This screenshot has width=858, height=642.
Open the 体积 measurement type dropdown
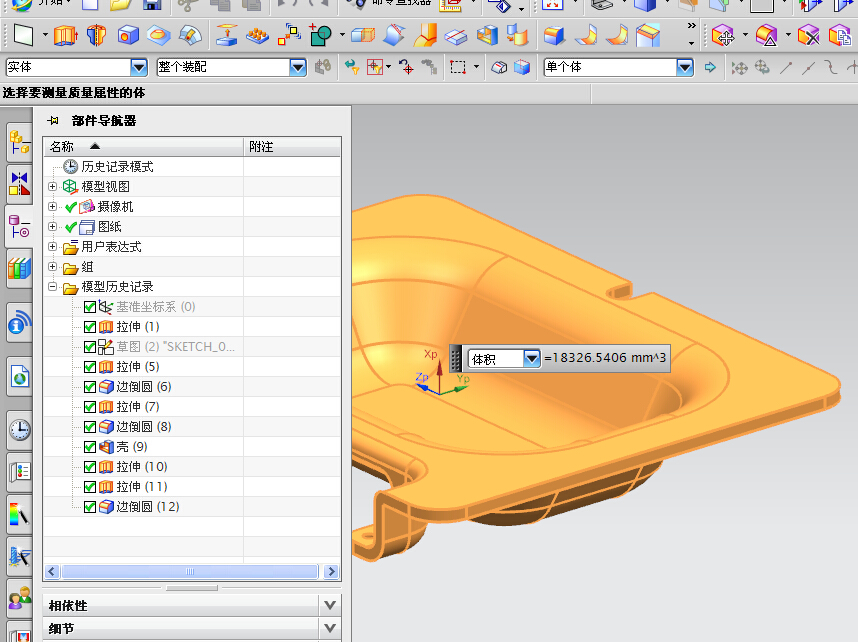pos(531,358)
